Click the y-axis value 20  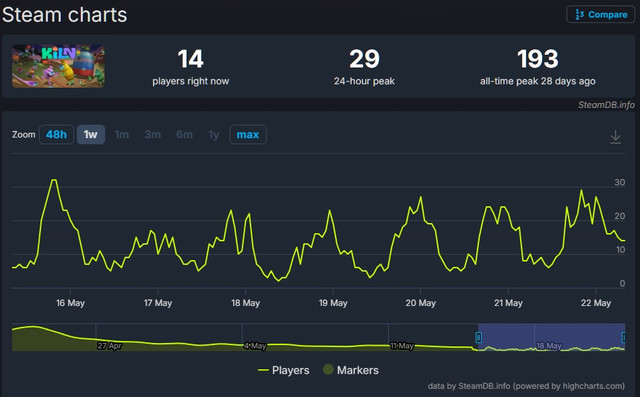click(619, 216)
